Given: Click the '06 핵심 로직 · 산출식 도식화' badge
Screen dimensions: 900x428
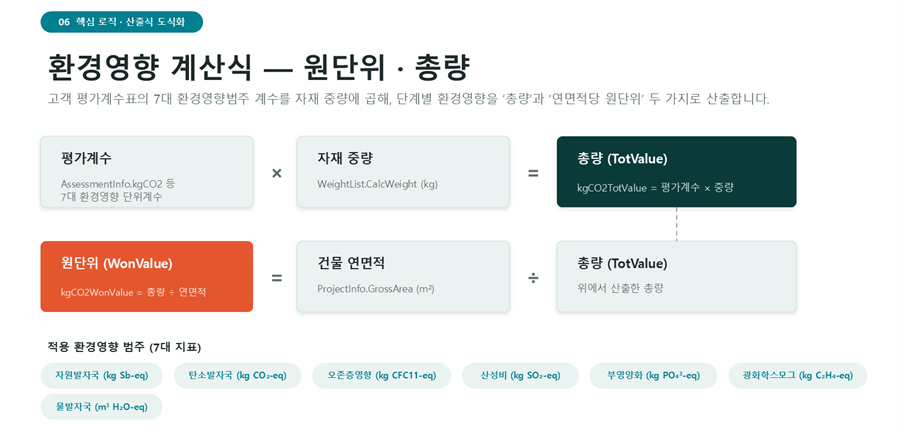Looking at the screenshot, I should point(122,22).
